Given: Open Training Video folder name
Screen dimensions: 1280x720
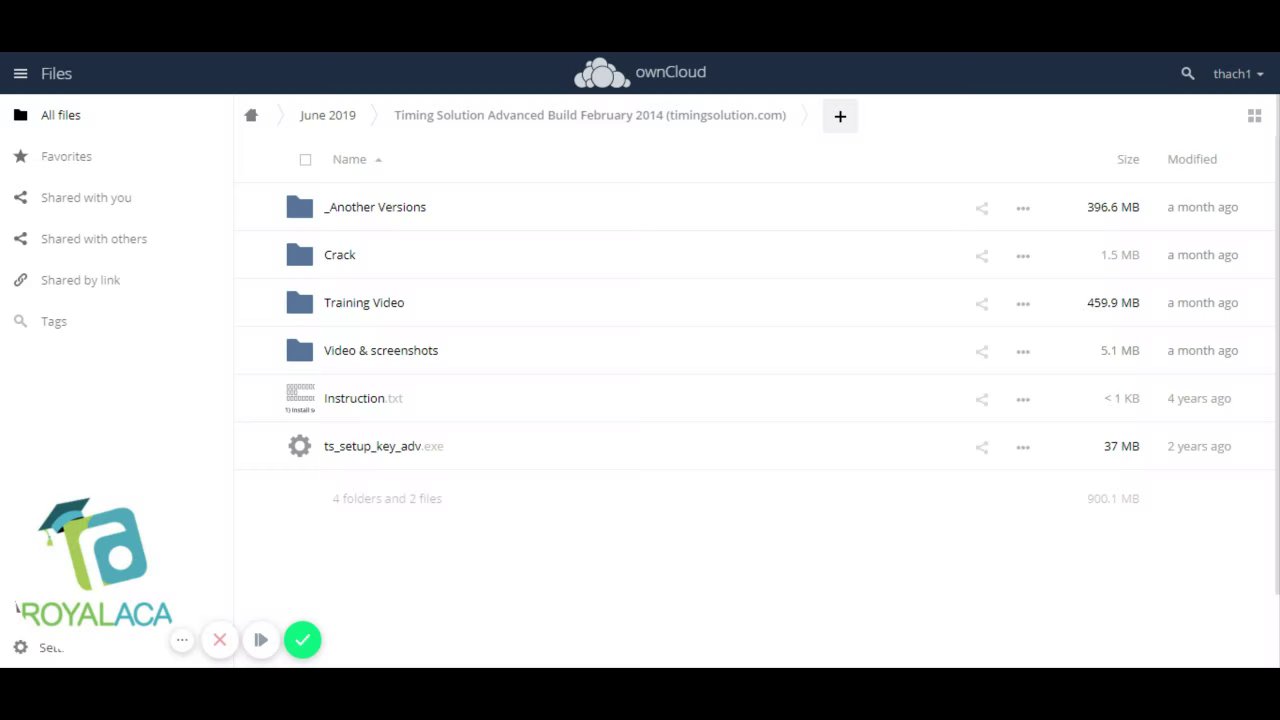Looking at the screenshot, I should click(364, 303).
